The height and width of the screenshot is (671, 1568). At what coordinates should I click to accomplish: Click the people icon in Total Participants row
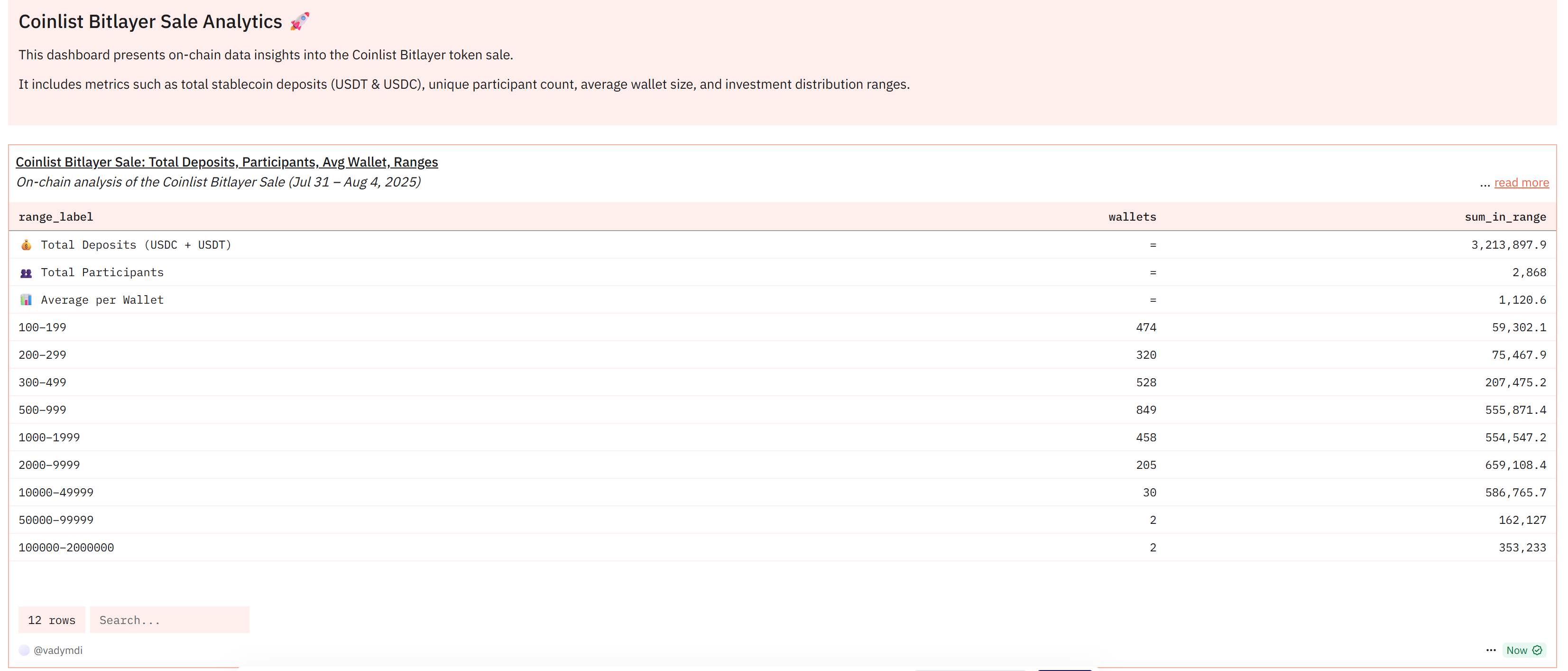(26, 273)
